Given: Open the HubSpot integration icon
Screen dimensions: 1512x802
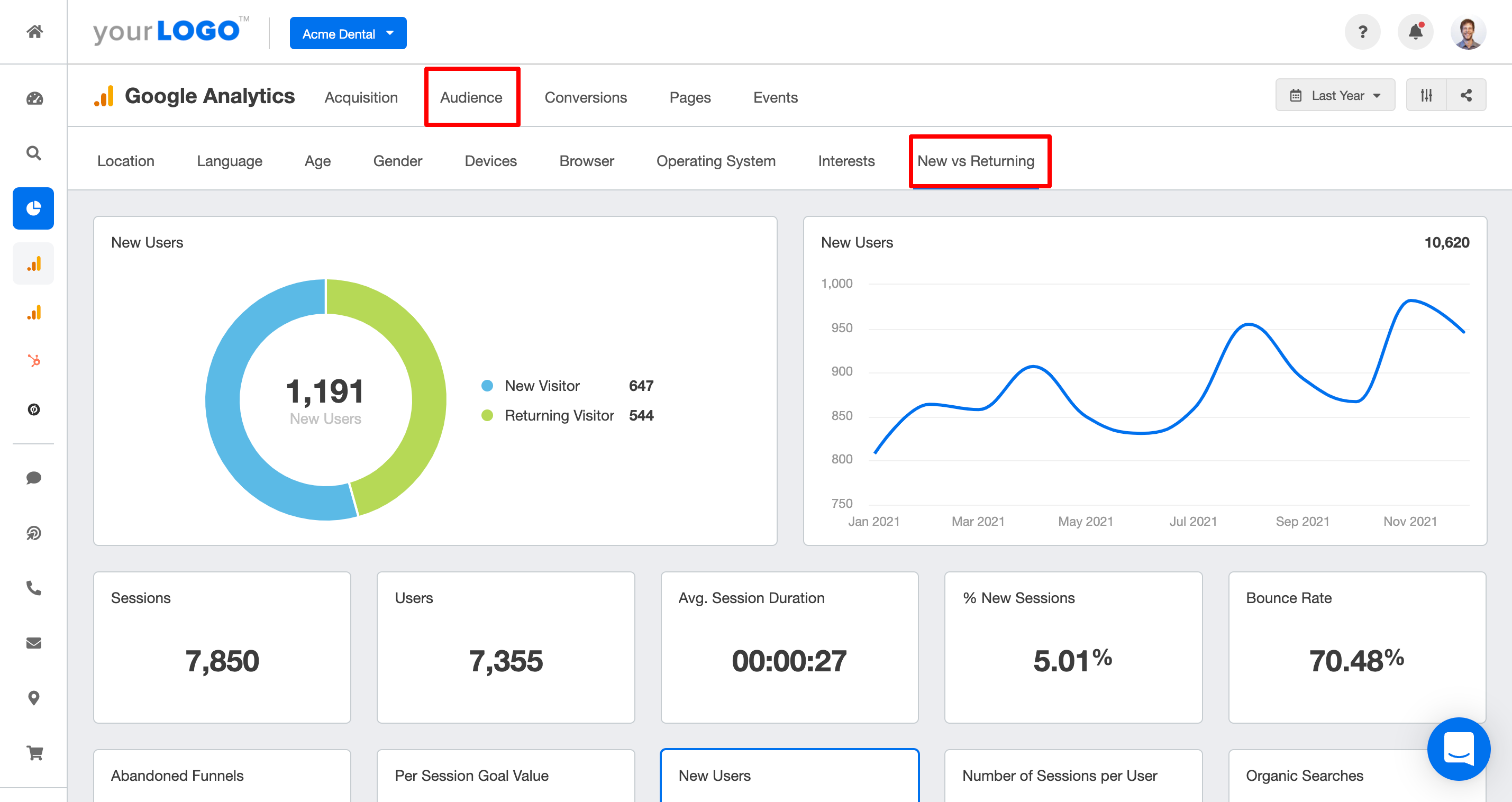Looking at the screenshot, I should [x=34, y=360].
